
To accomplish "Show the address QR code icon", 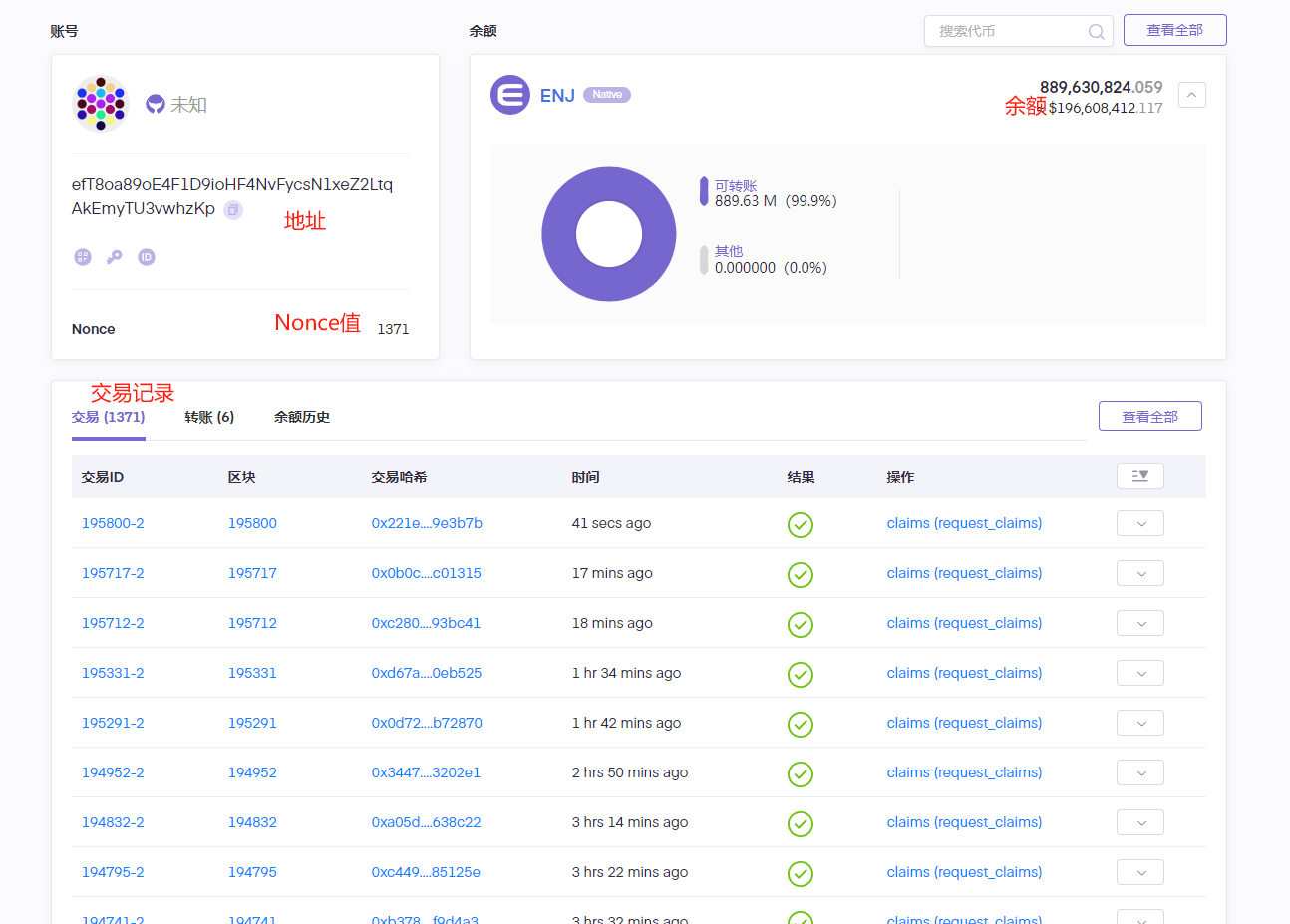I will [x=83, y=257].
